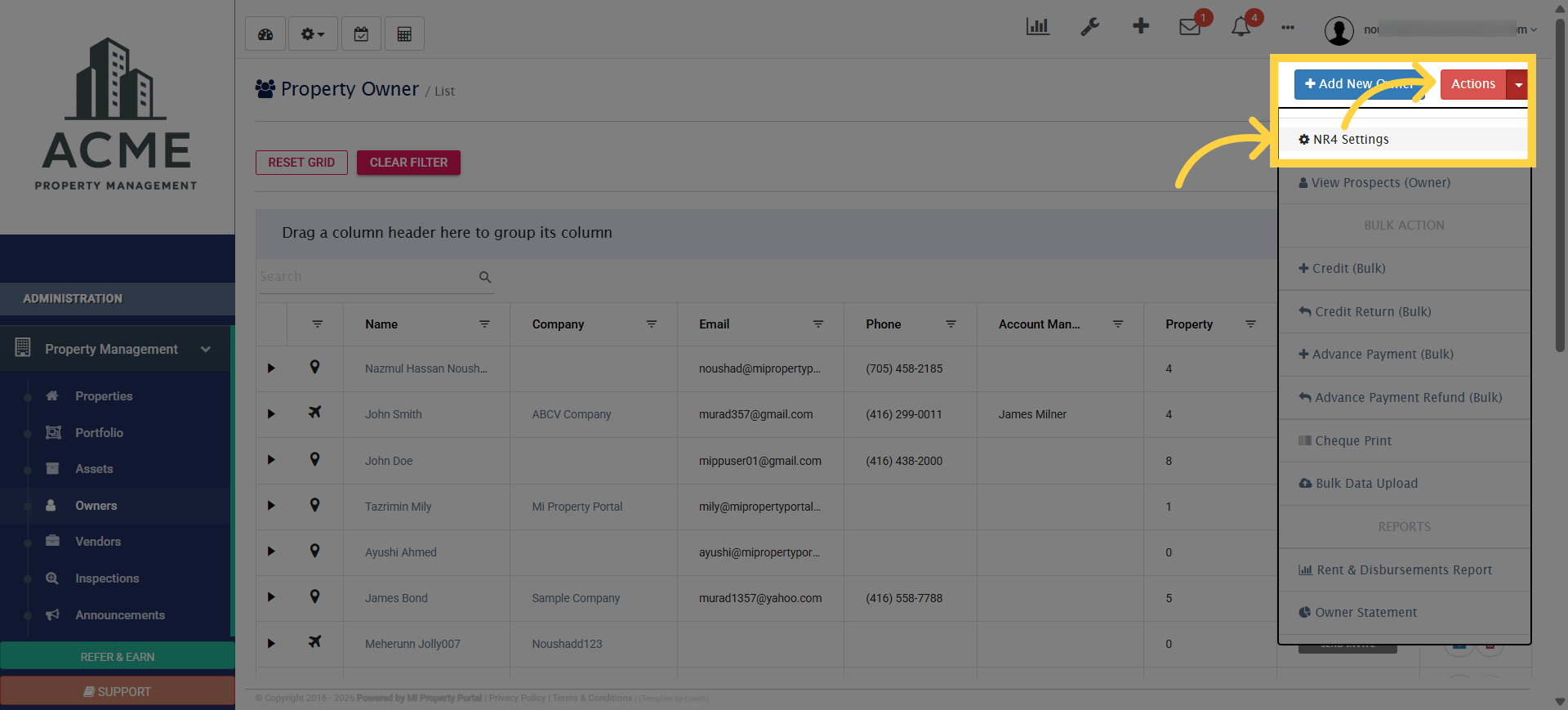
Task: Choose Advance Payment Refund (Bulk) action
Action: point(1403,398)
